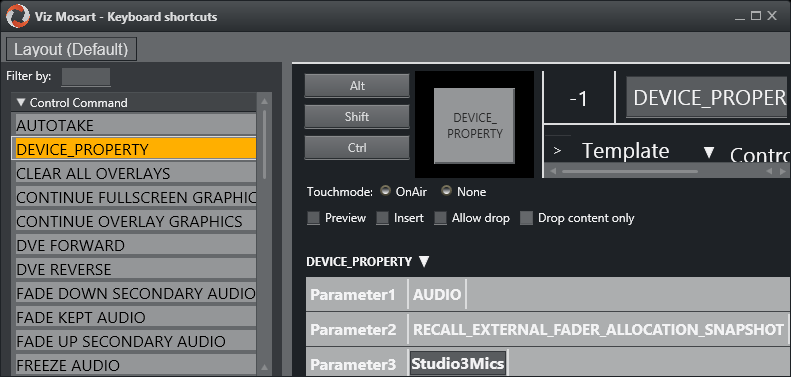Maximize the Keyboard shortcuts window
The width and height of the screenshot is (791, 377).
[x=755, y=16]
